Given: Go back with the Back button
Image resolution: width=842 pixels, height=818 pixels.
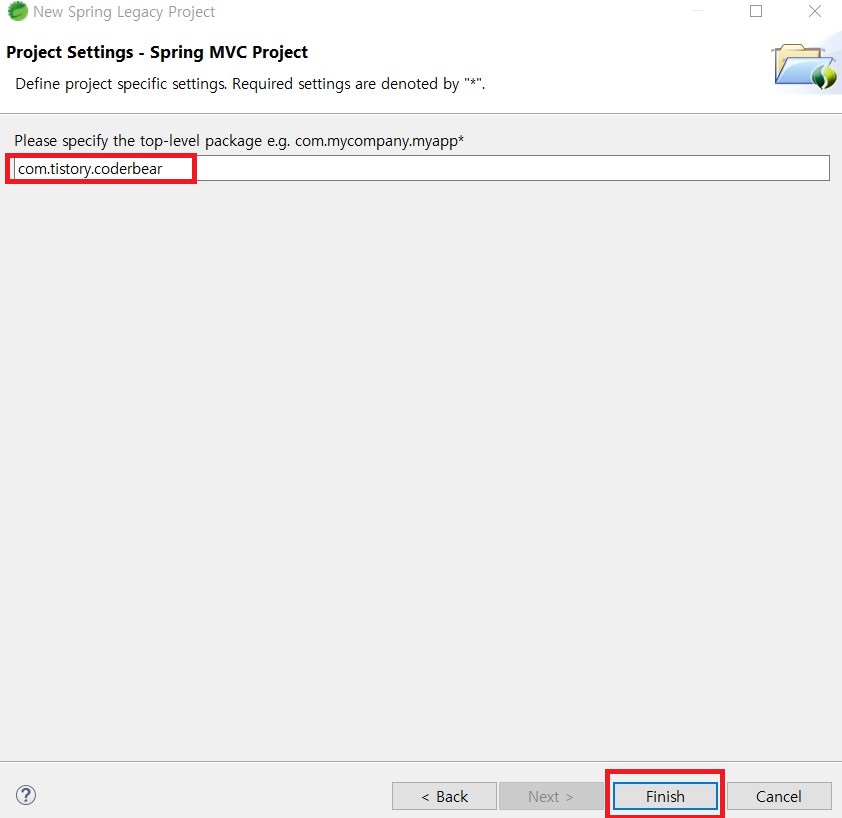Looking at the screenshot, I should [444, 795].
